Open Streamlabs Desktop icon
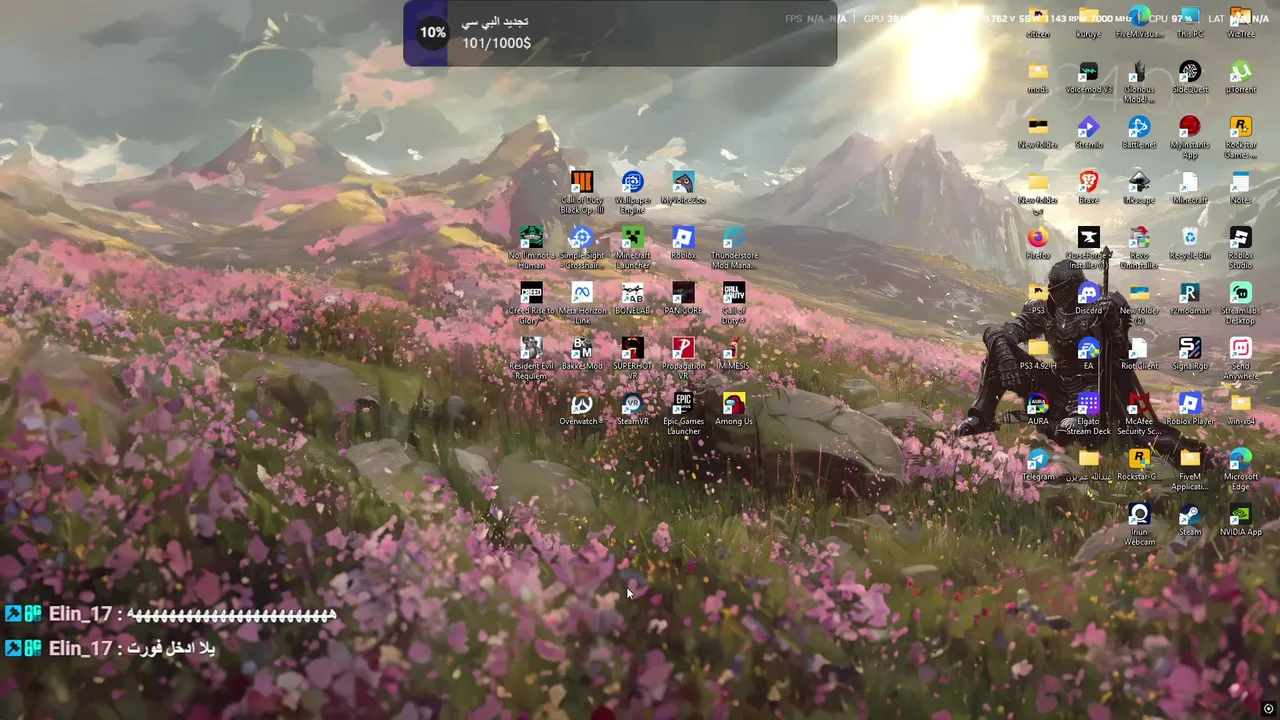The width and height of the screenshot is (1280, 720). 1240,292
